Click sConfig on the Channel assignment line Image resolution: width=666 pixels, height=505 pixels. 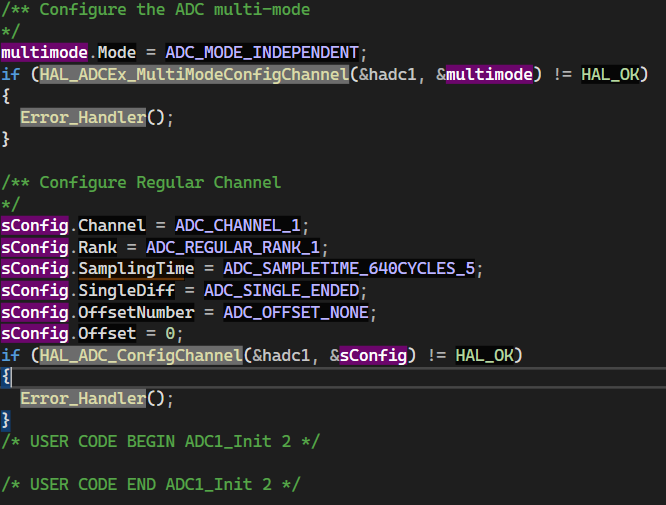[35, 226]
